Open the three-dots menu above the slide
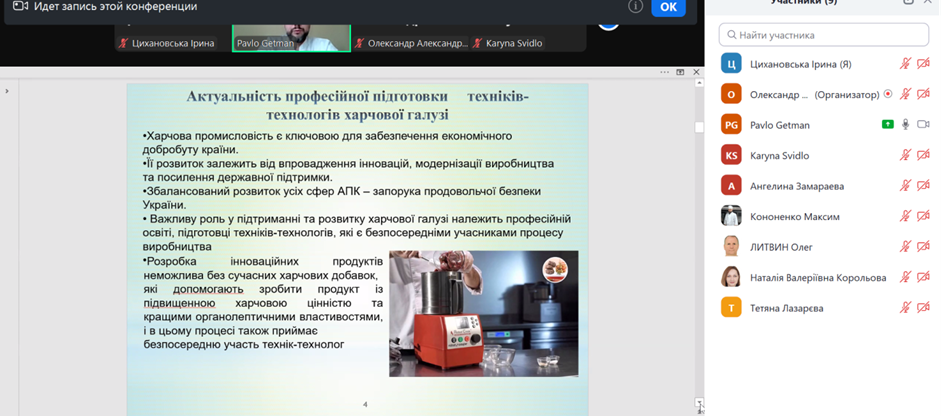Screen dimensions: 944x416 (x=665, y=72)
